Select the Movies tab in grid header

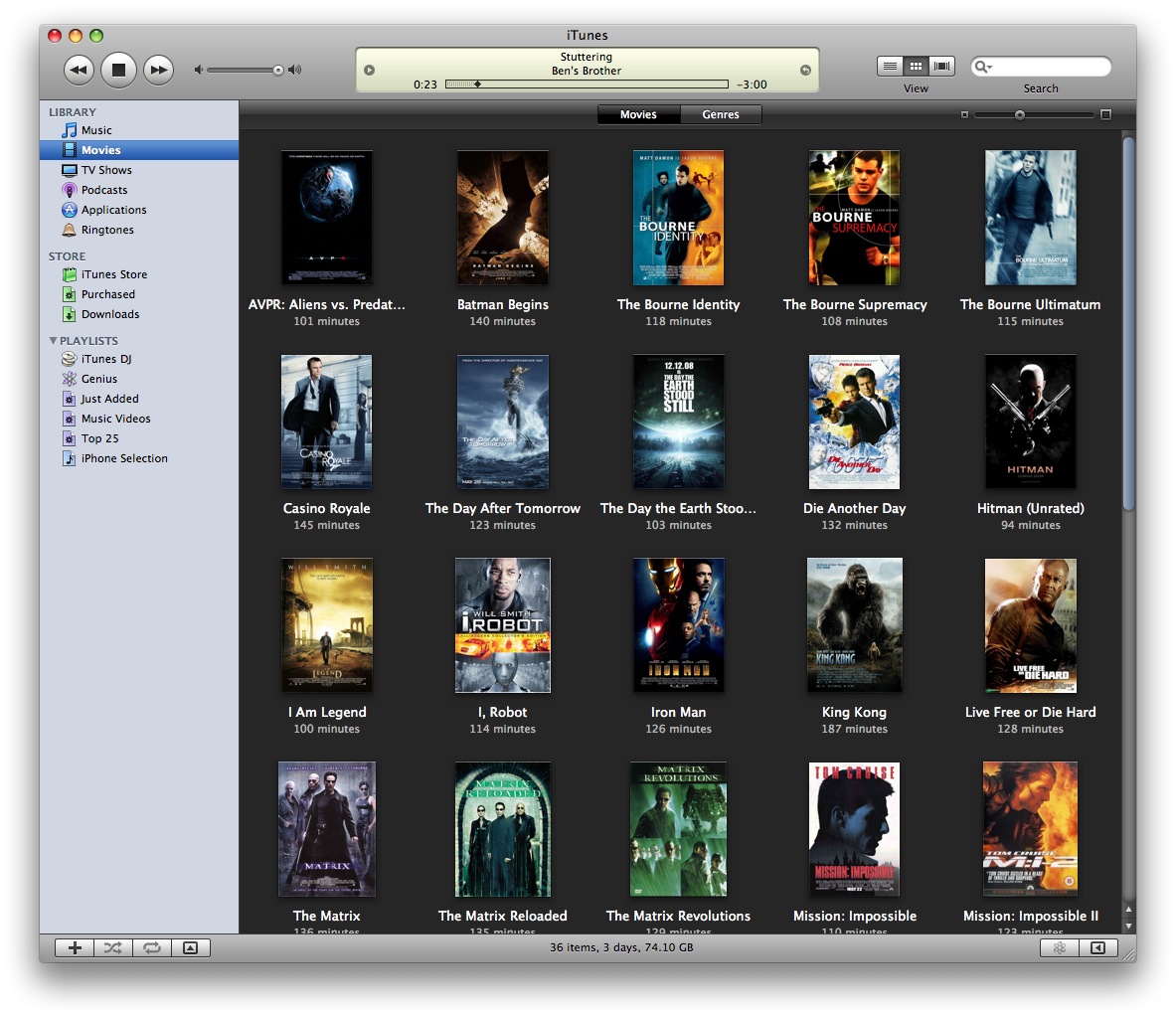click(x=639, y=114)
